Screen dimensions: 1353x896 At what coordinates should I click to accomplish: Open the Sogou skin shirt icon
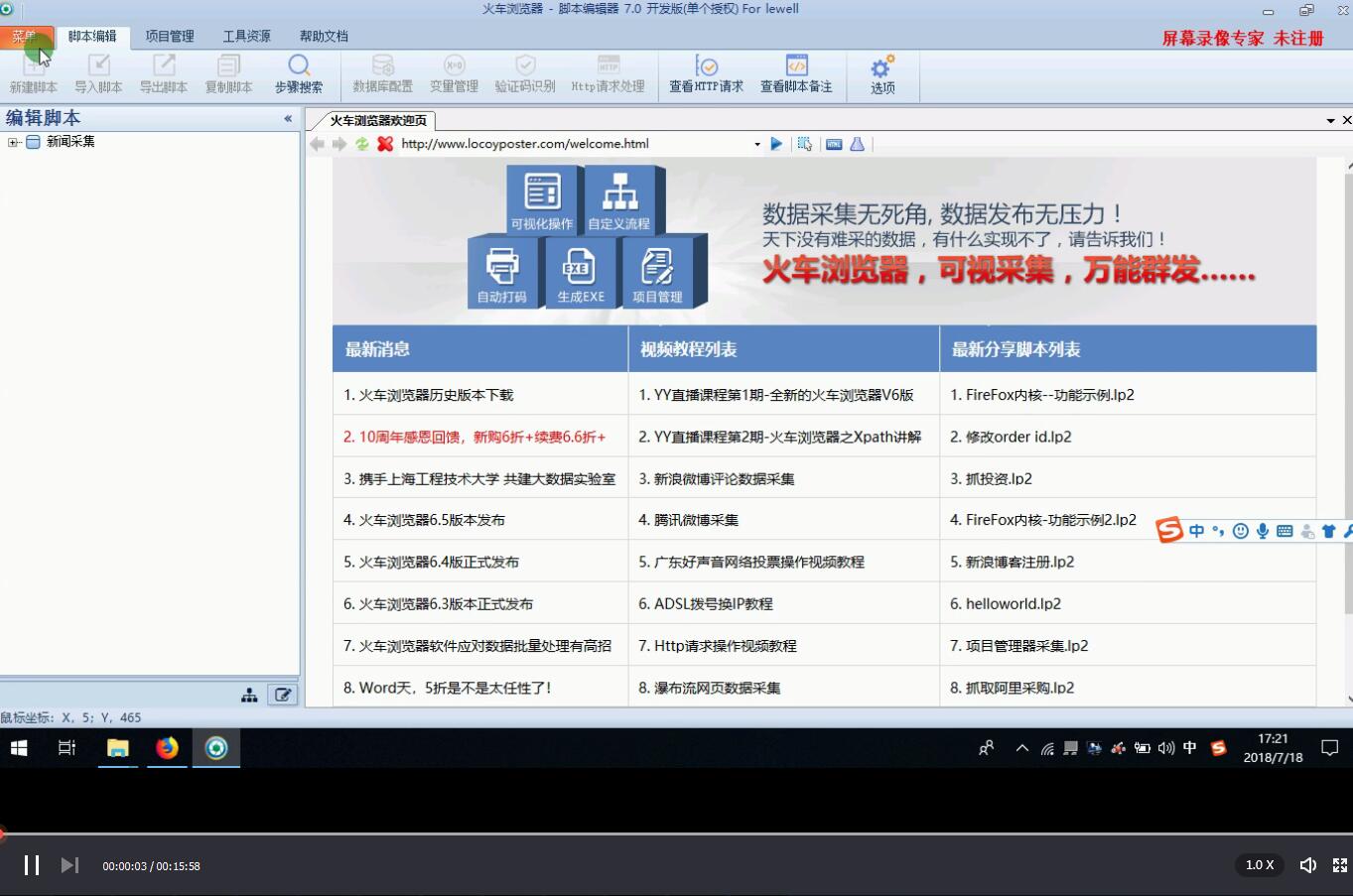tap(1328, 531)
